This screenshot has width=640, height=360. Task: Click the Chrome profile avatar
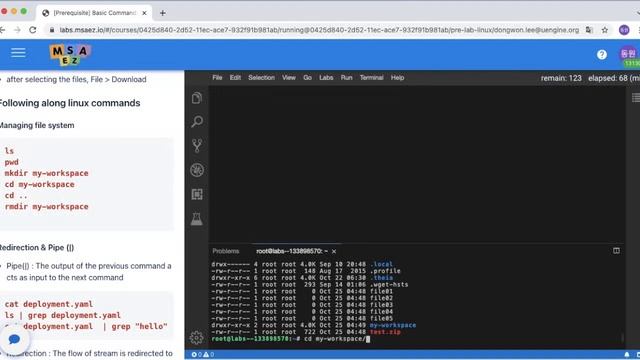624,30
